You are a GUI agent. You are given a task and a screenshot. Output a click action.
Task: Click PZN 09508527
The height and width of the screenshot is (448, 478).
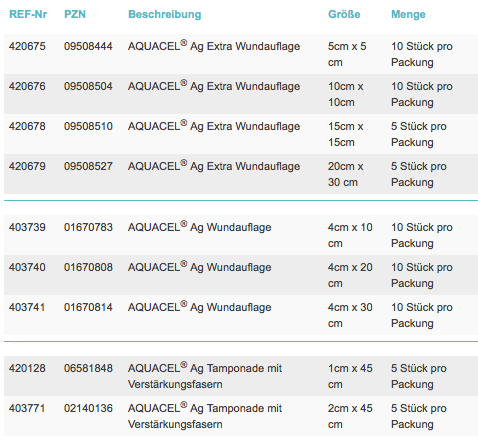point(88,166)
